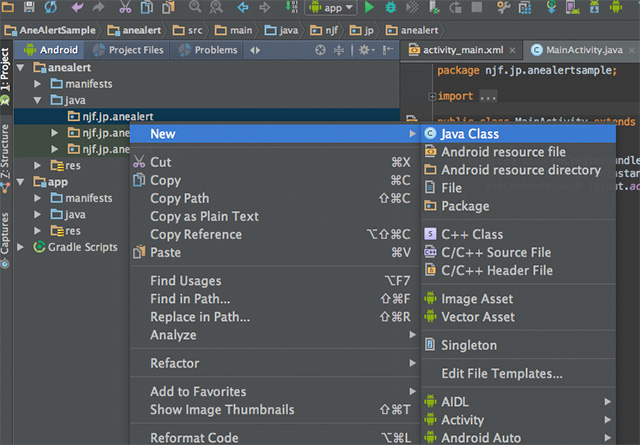Click the Undo arrow icon

(77, 7)
